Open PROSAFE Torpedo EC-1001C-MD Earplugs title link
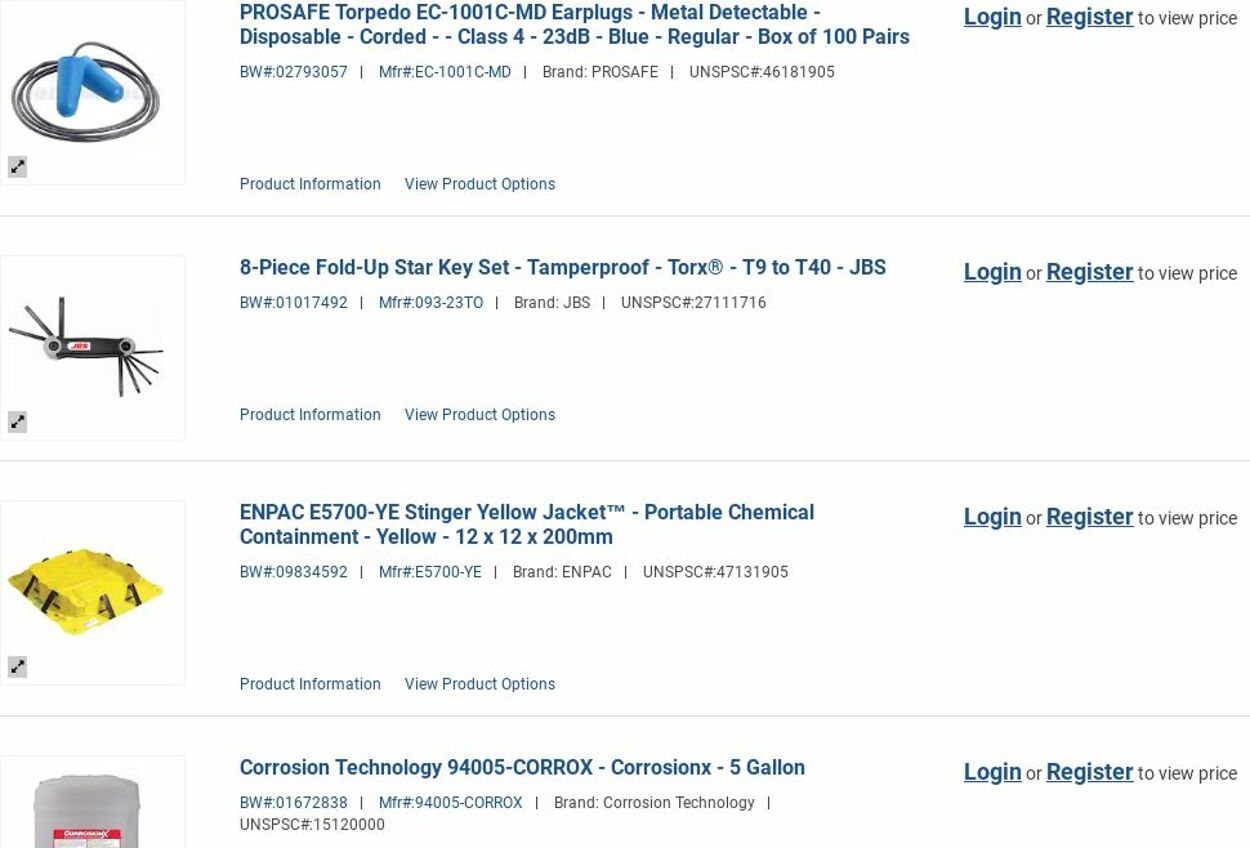Image resolution: width=1250 pixels, height=848 pixels. 574,25
